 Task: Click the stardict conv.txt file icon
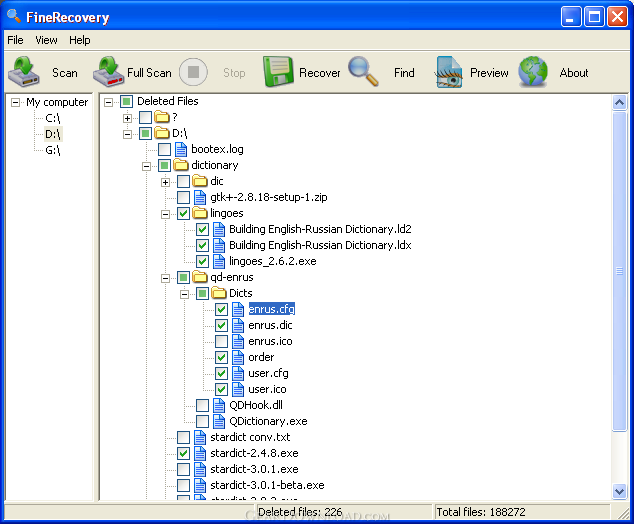(x=200, y=437)
